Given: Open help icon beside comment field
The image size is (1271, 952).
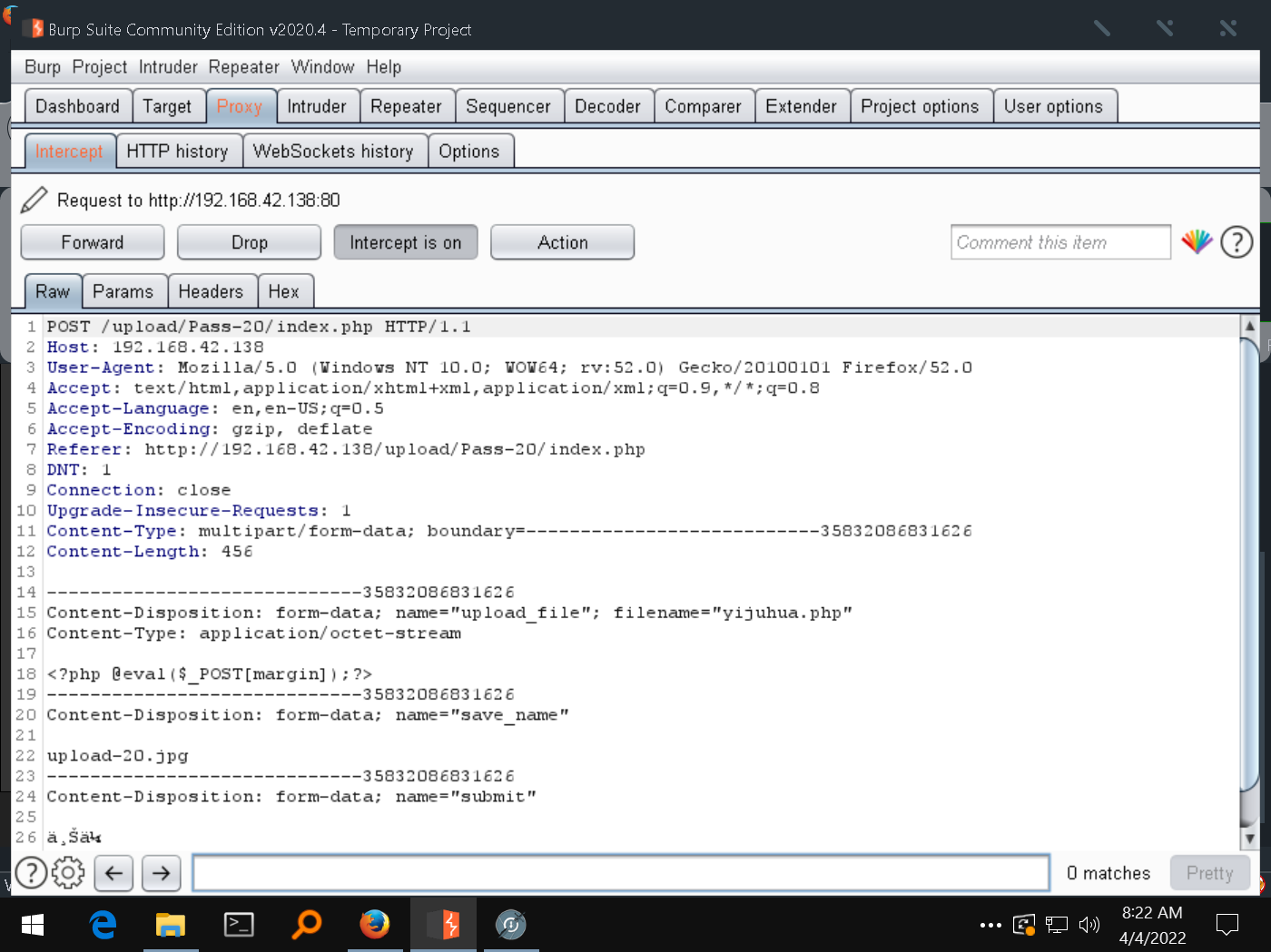Looking at the screenshot, I should (1237, 242).
